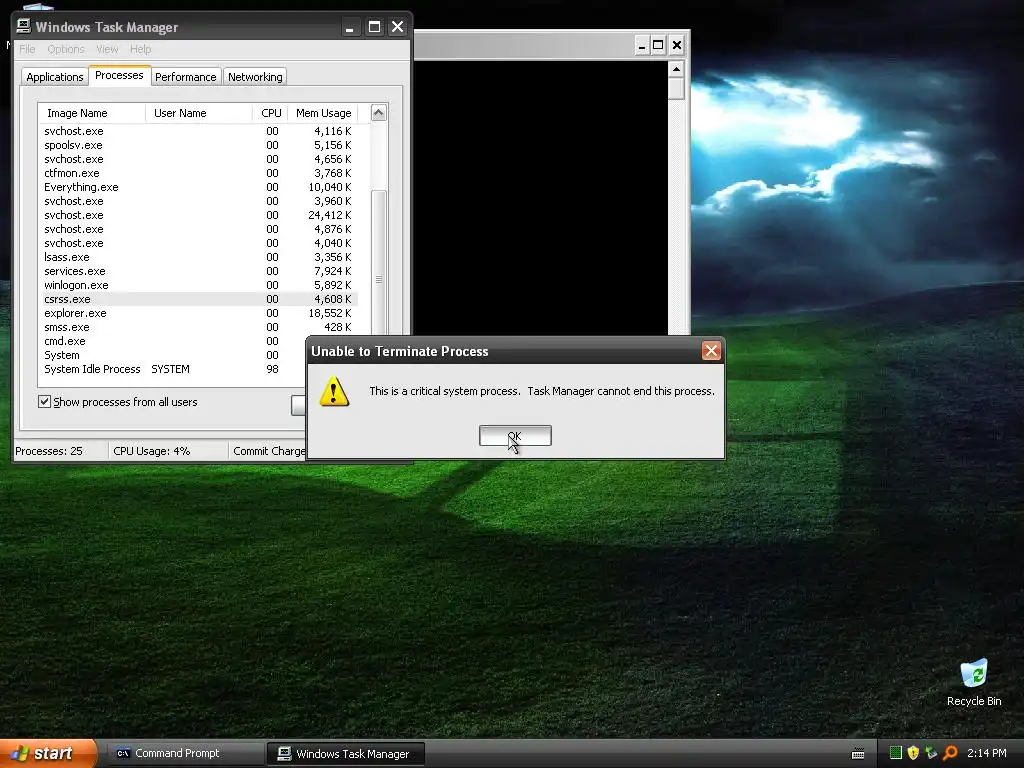Click Command Prompt scroll up arrow
Screen dimensions: 1024x768
(677, 69)
